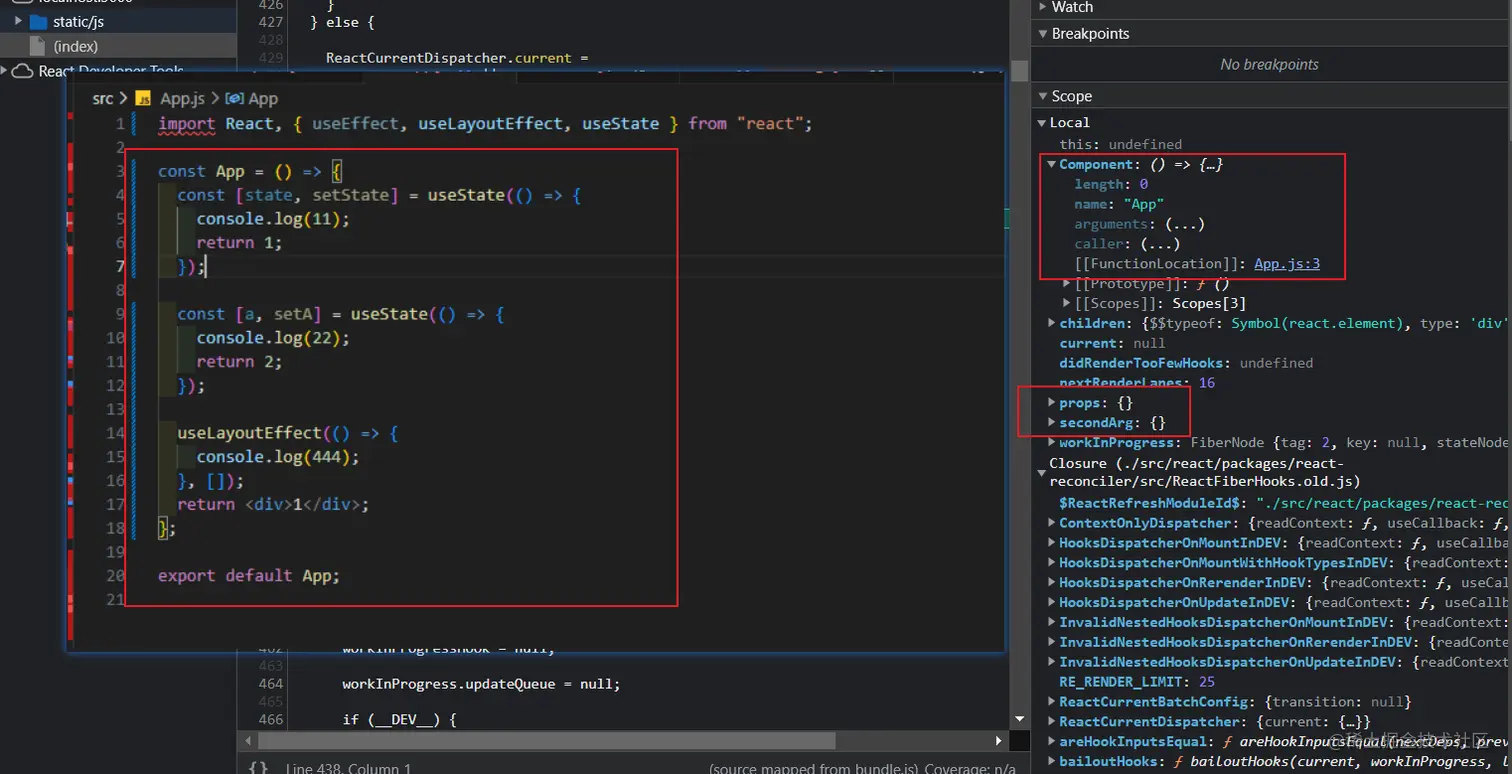This screenshot has width=1512, height=774.
Task: Click the 'length: 0' property row
Action: 1111,184
